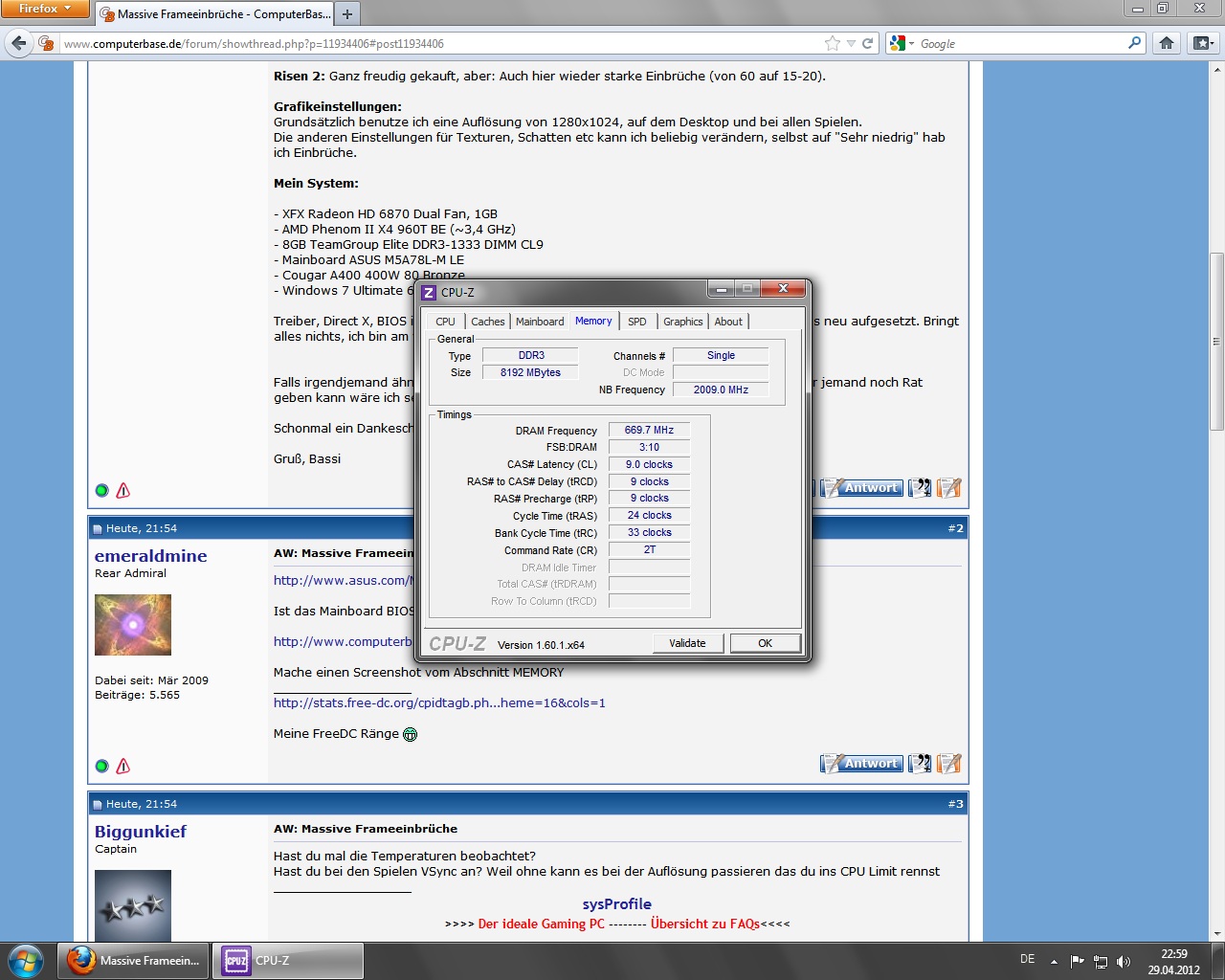The height and width of the screenshot is (980, 1225).
Task: Open Biggunkief's user profile link
Action: click(141, 832)
